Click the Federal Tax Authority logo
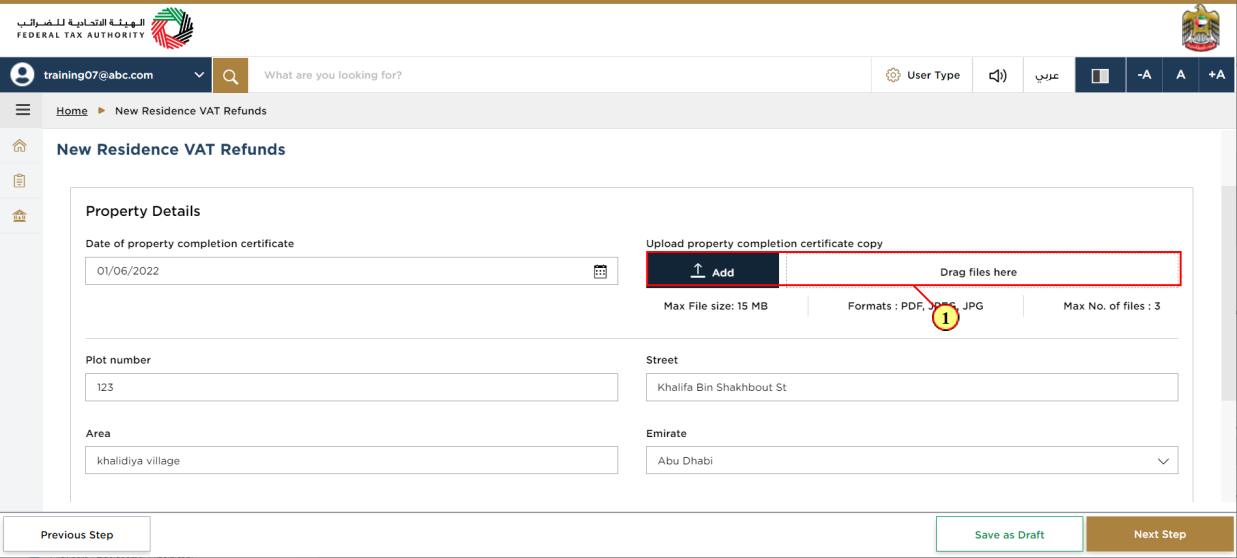 104,29
